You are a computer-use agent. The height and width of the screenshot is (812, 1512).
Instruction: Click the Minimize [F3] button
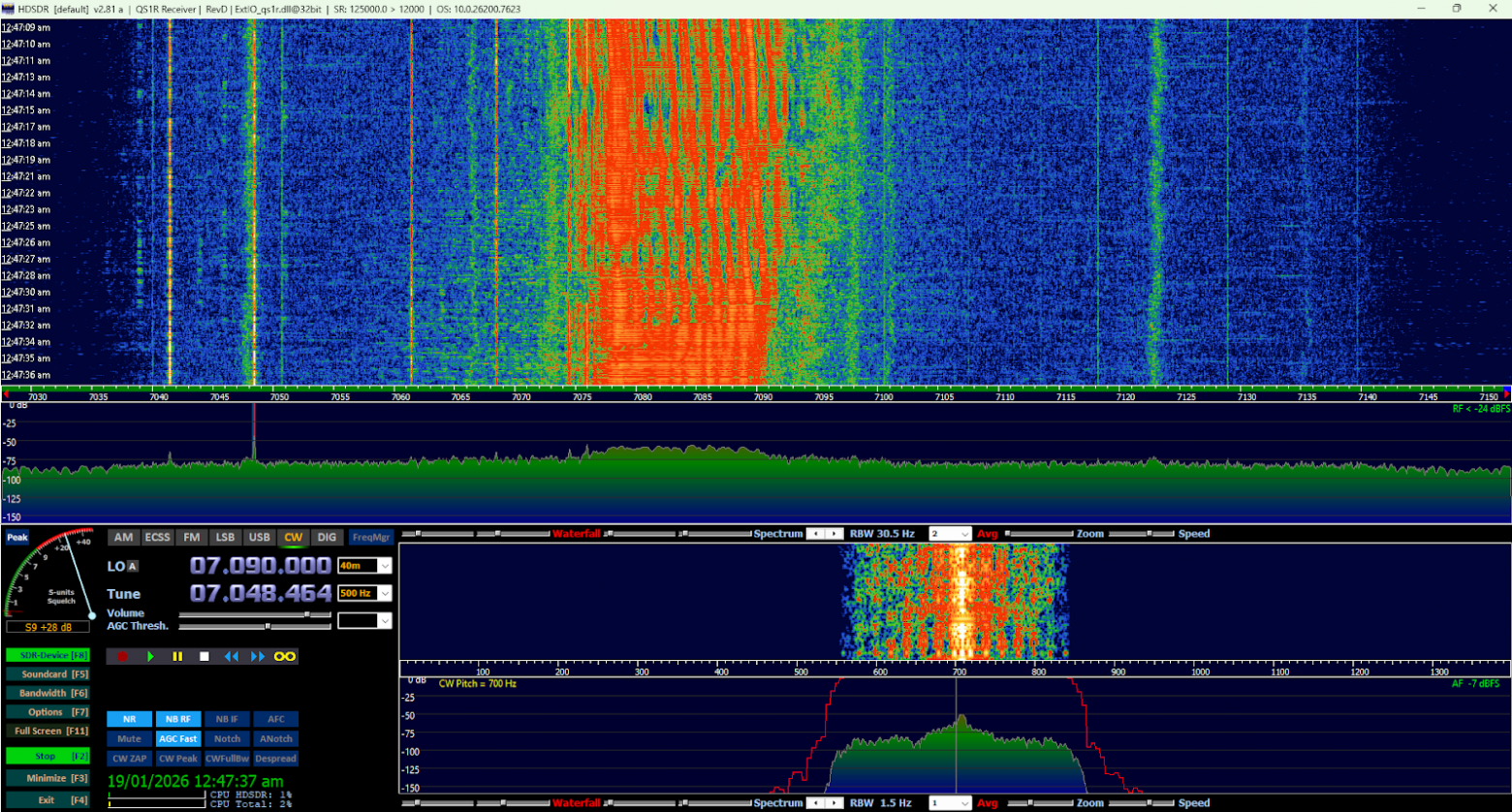tap(47, 778)
